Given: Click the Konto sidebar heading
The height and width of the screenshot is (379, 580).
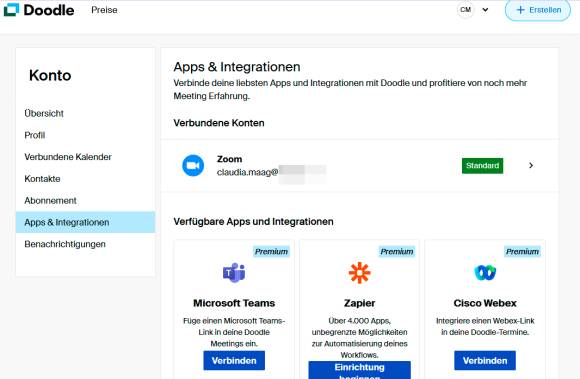Looking at the screenshot, I should point(50,75).
